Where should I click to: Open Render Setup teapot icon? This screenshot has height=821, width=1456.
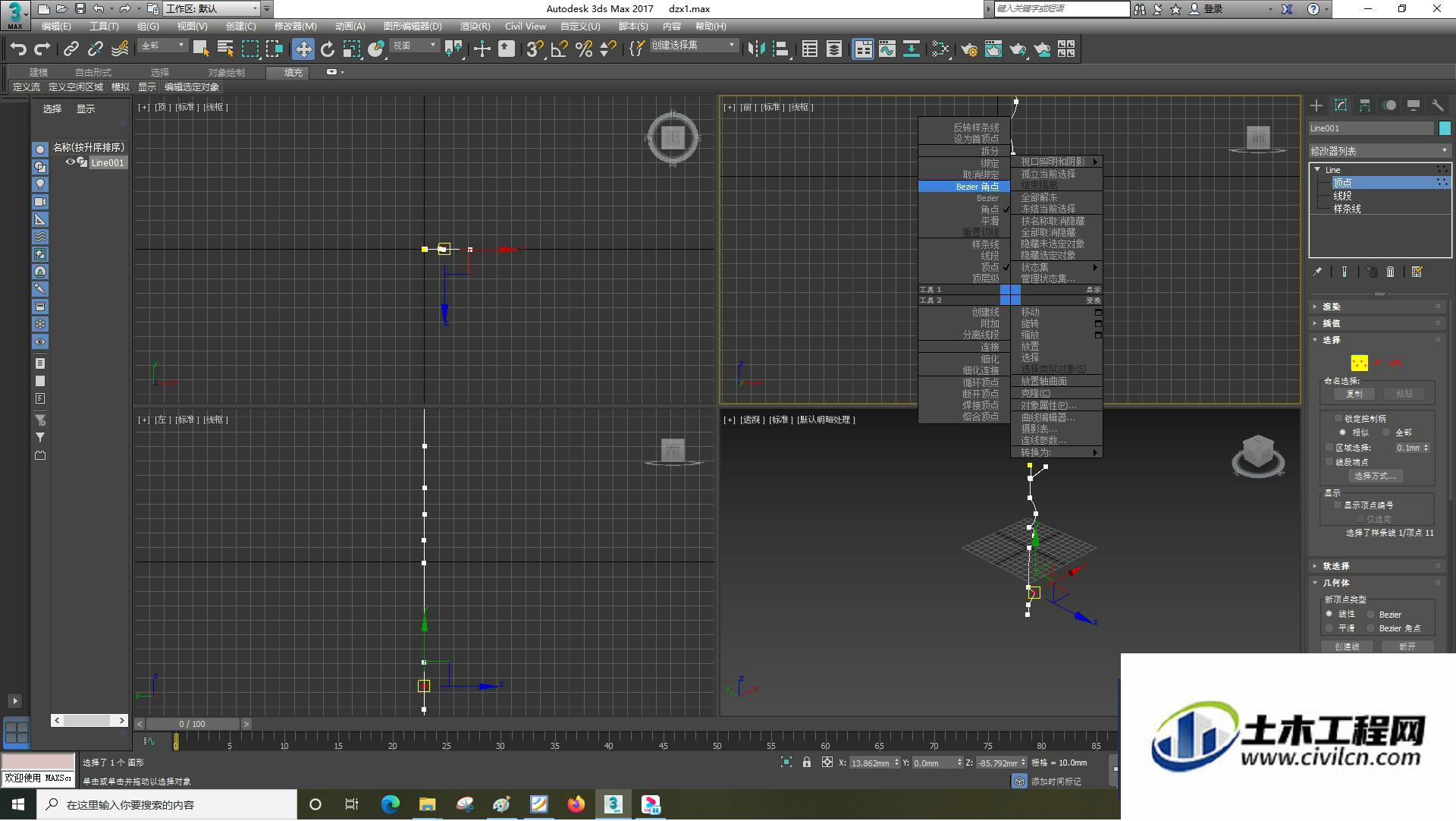click(969, 49)
